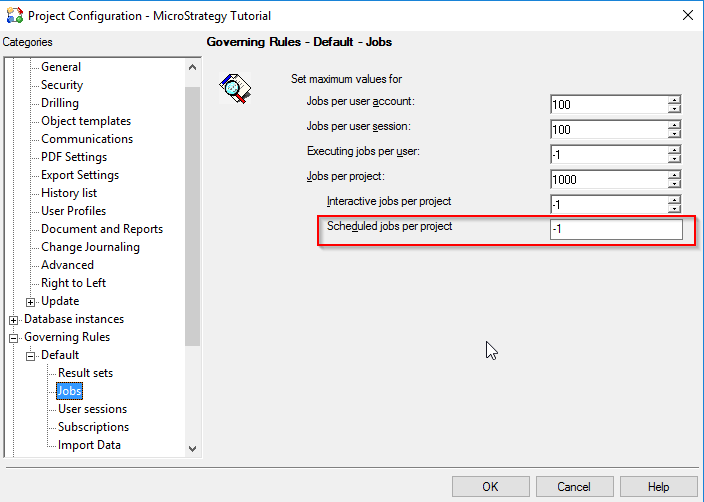The height and width of the screenshot is (502, 704).
Task: Open the Drilling category
Action: coord(60,103)
